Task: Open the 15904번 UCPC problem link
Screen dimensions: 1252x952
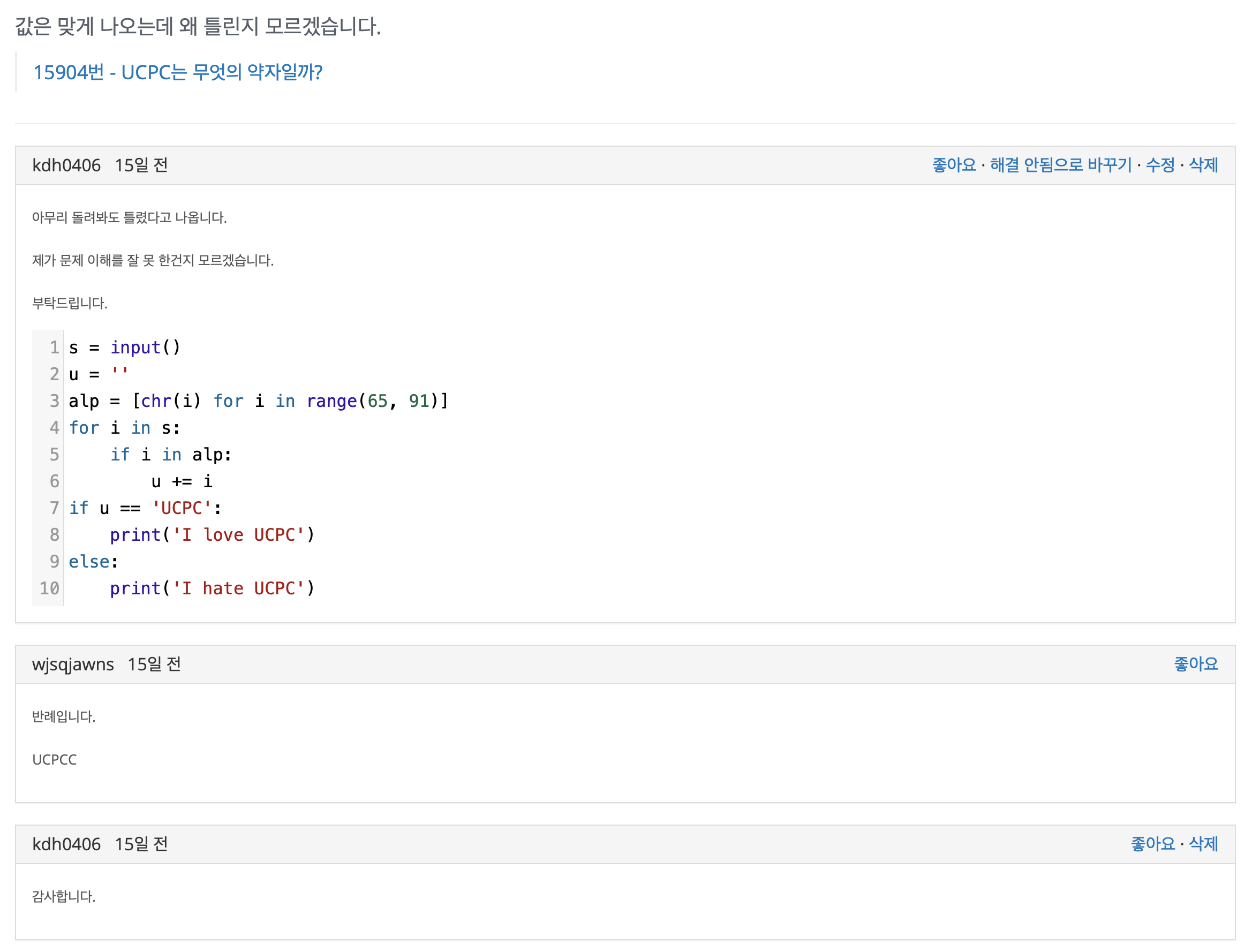Action: click(177, 72)
